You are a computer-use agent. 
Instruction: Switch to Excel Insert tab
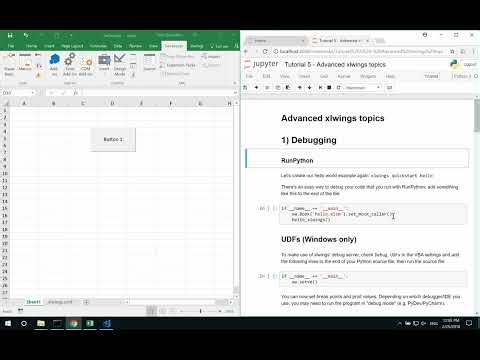[49, 46]
